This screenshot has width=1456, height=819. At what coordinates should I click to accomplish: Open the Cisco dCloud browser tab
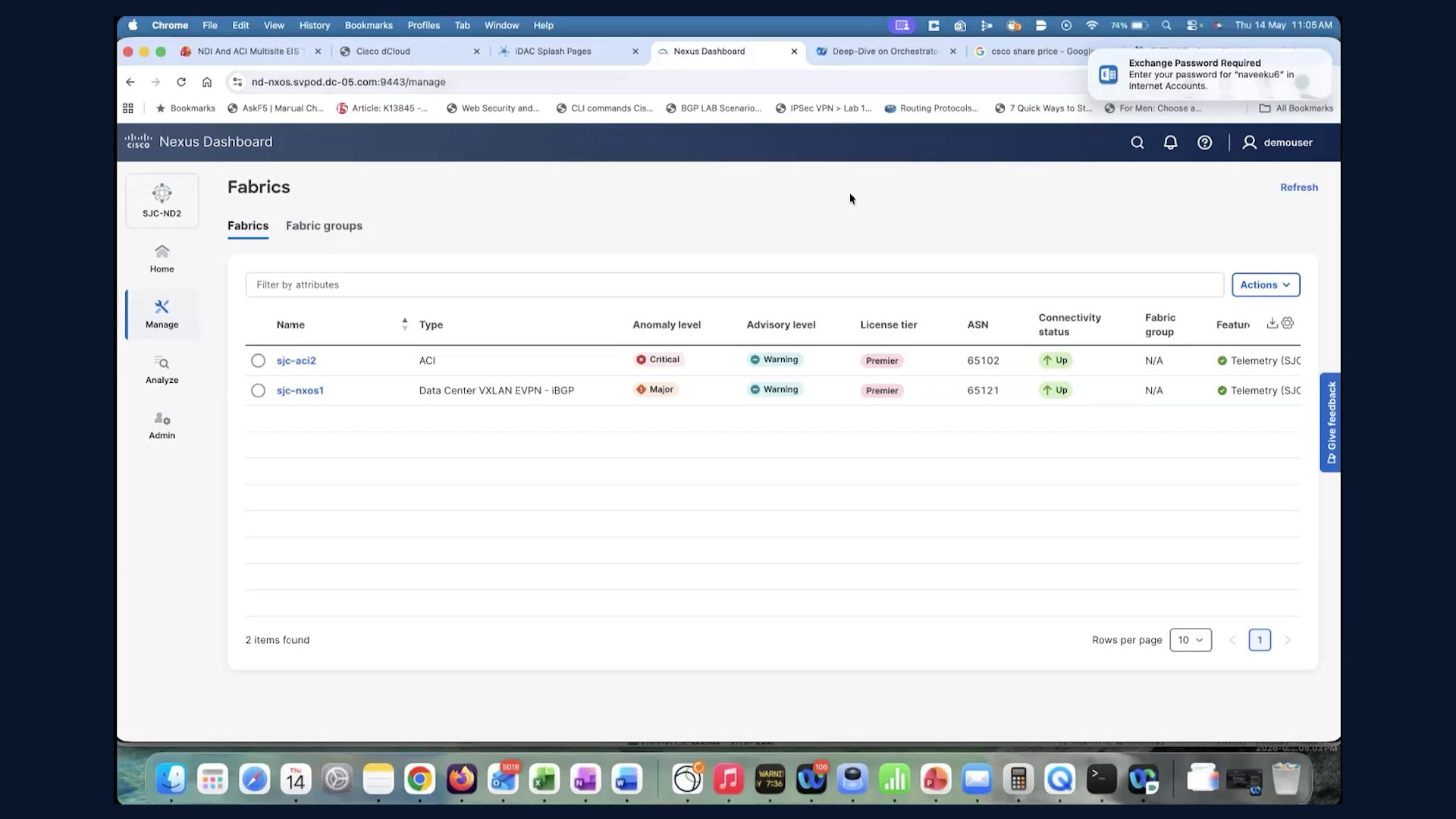(409, 52)
